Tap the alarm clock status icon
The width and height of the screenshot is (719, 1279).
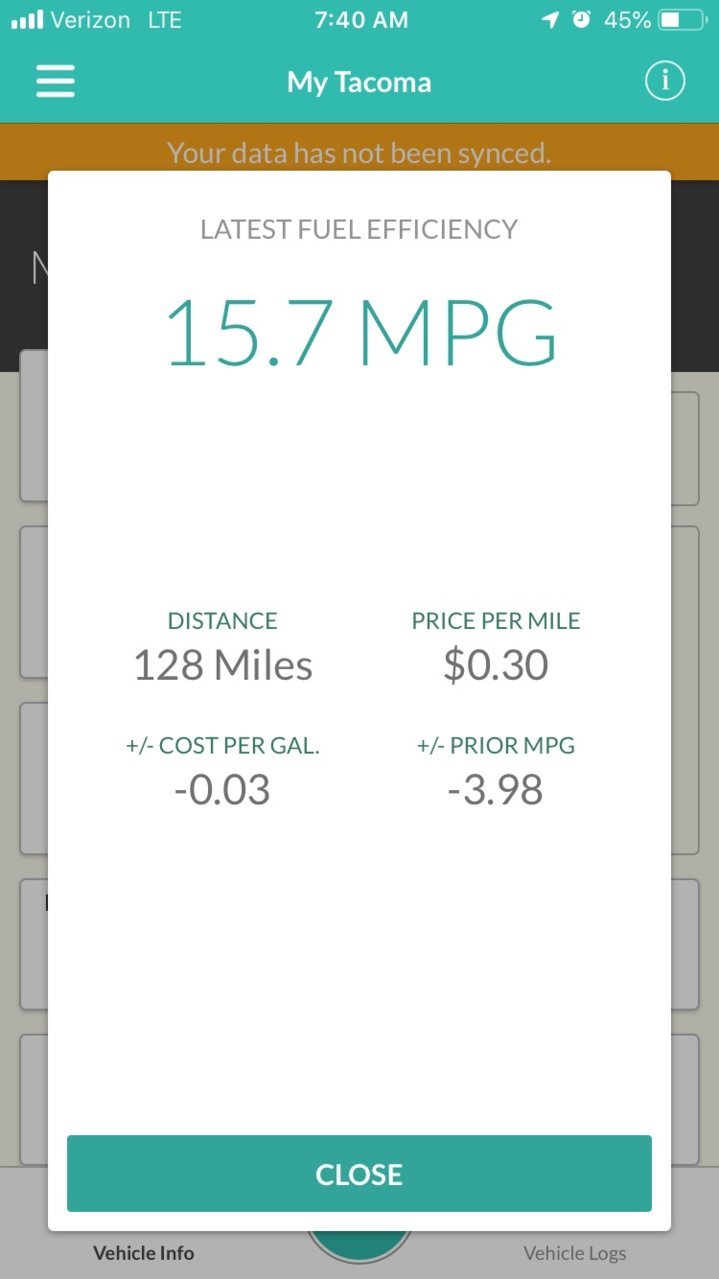tap(581, 19)
